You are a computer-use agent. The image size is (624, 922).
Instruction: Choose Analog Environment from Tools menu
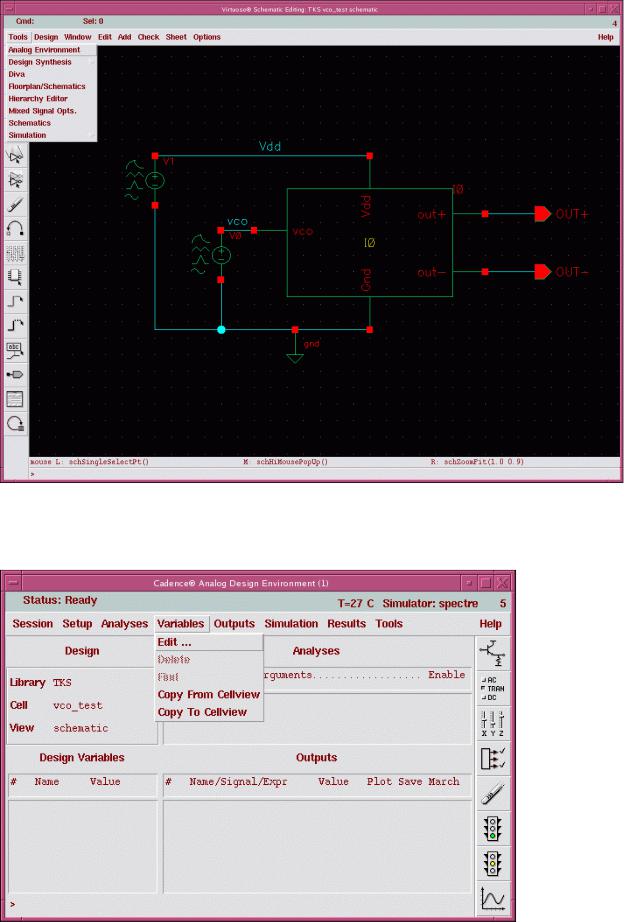coord(51,50)
